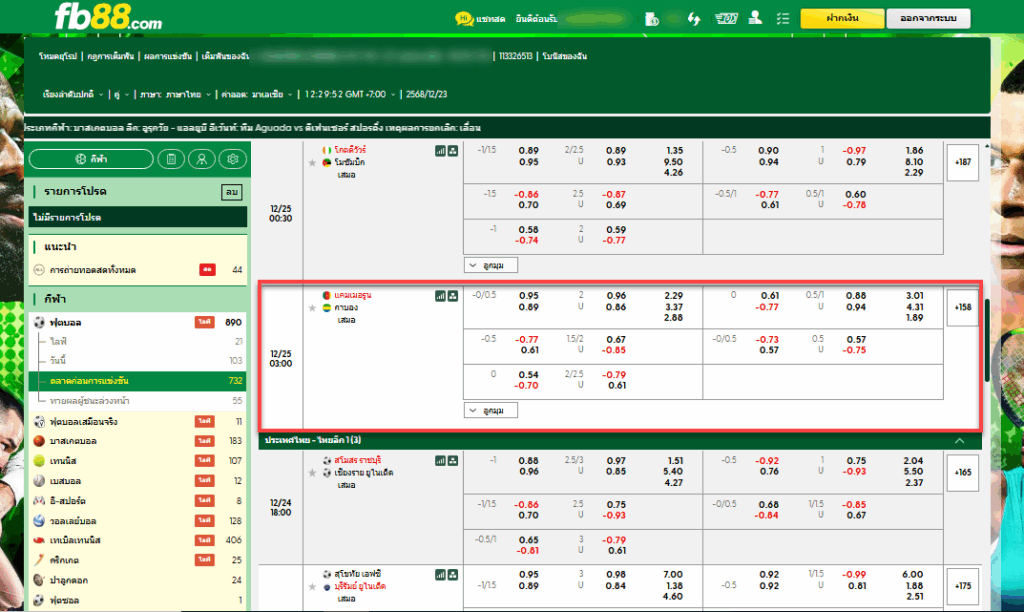Favorite the Sukhothai vs Buriram match star
The height and width of the screenshot is (612, 1024).
click(312, 587)
